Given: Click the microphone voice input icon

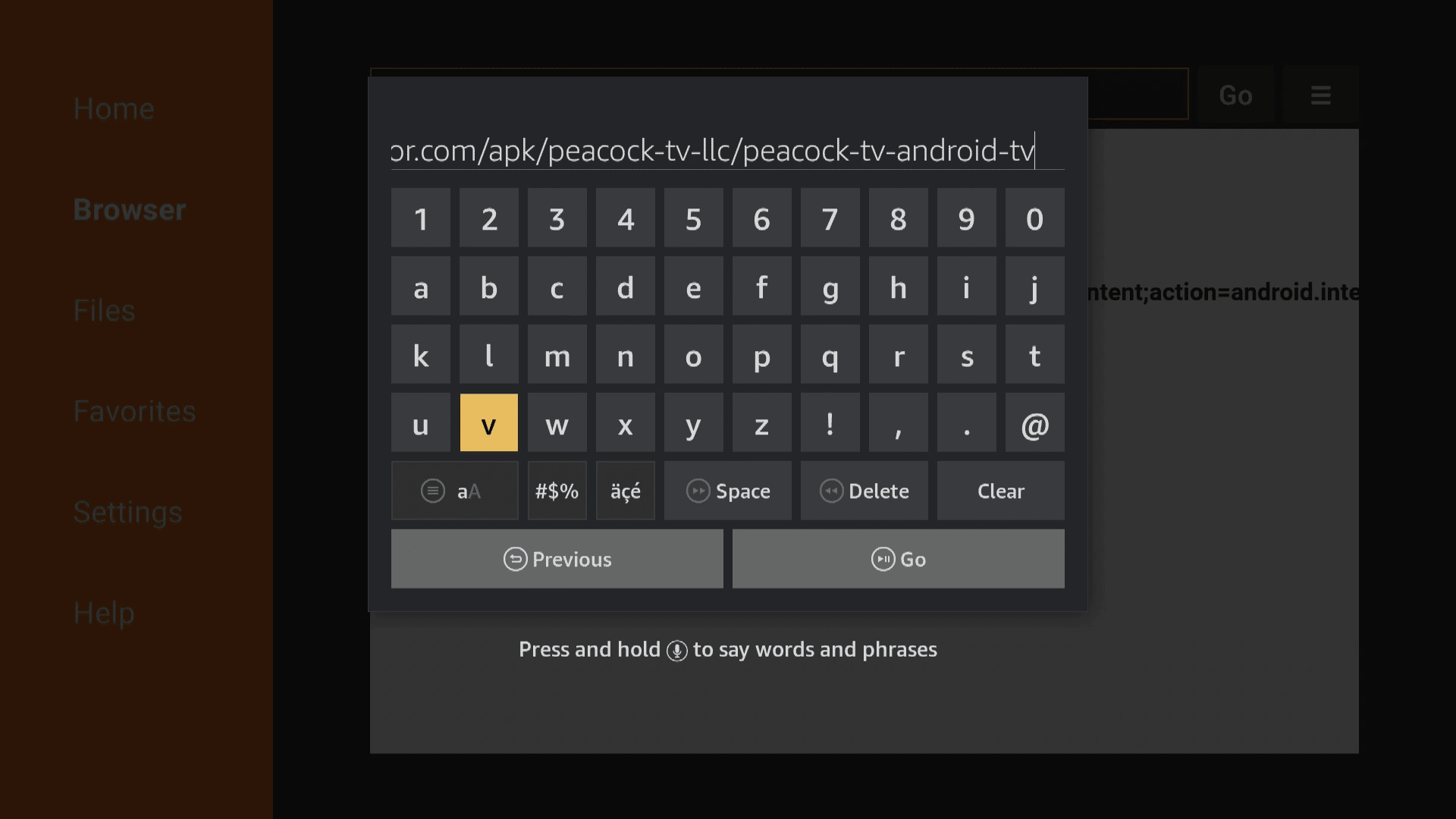Looking at the screenshot, I should pos(676,649).
